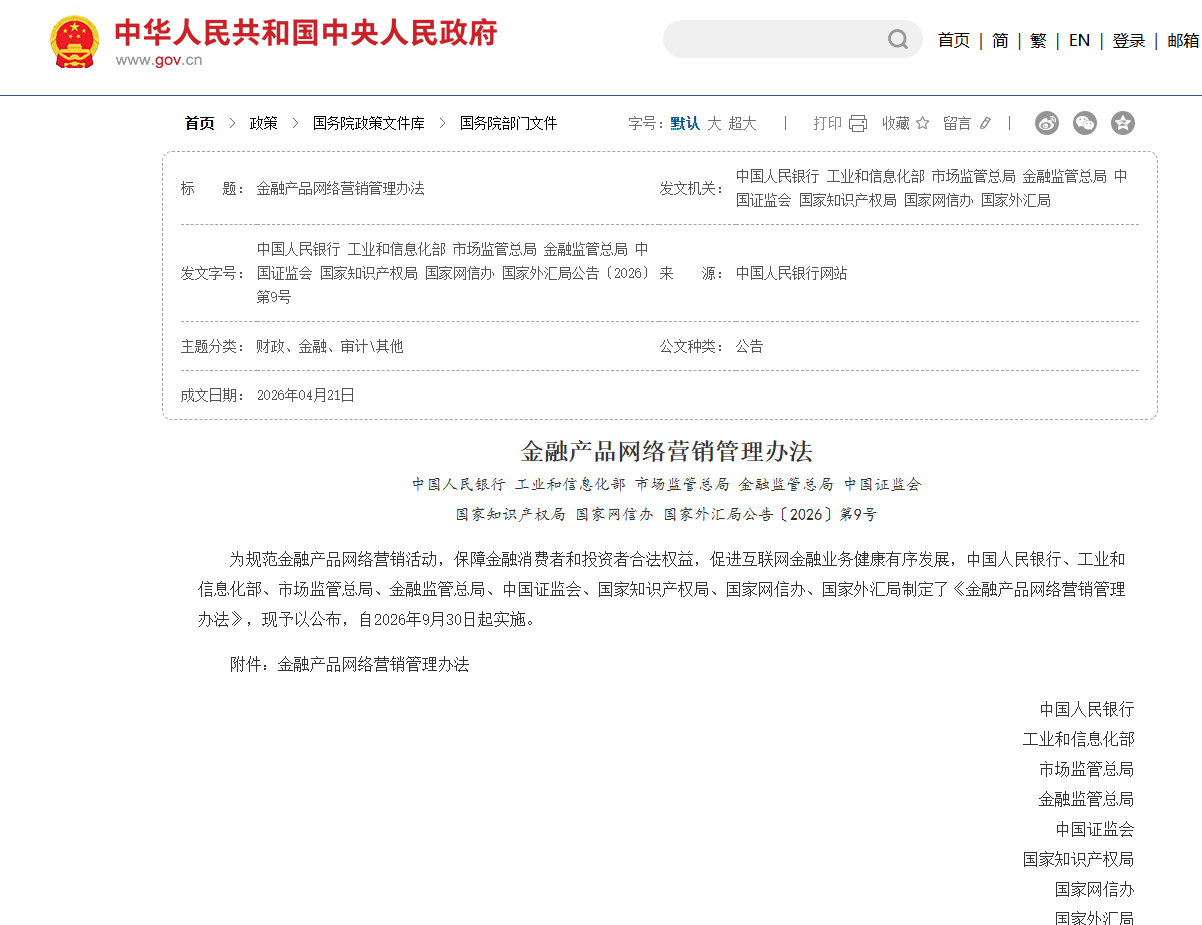The height and width of the screenshot is (925, 1202).
Task: Click the 发文机关 label
Action: pyautogui.click(x=691, y=188)
